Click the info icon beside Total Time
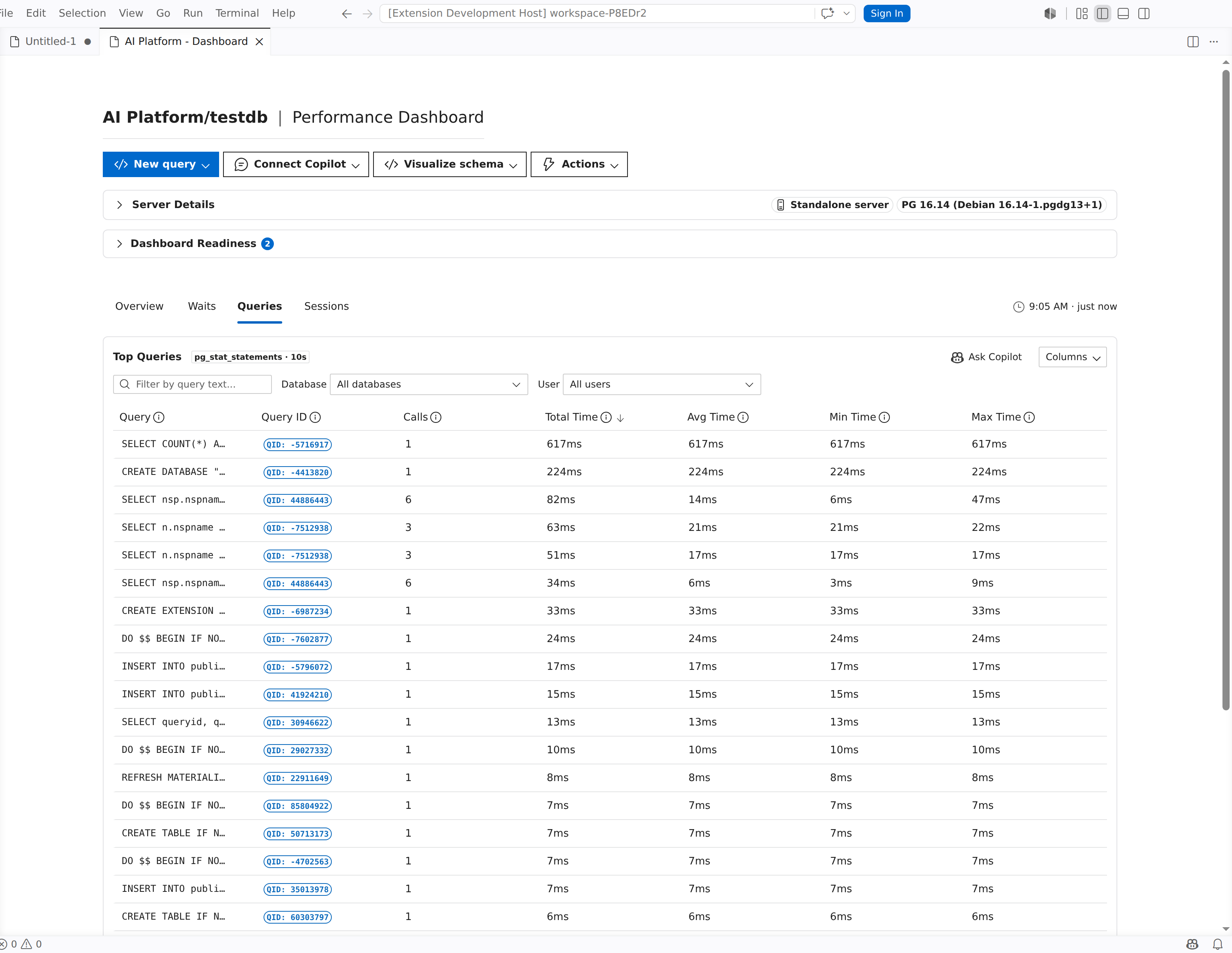 tap(606, 418)
